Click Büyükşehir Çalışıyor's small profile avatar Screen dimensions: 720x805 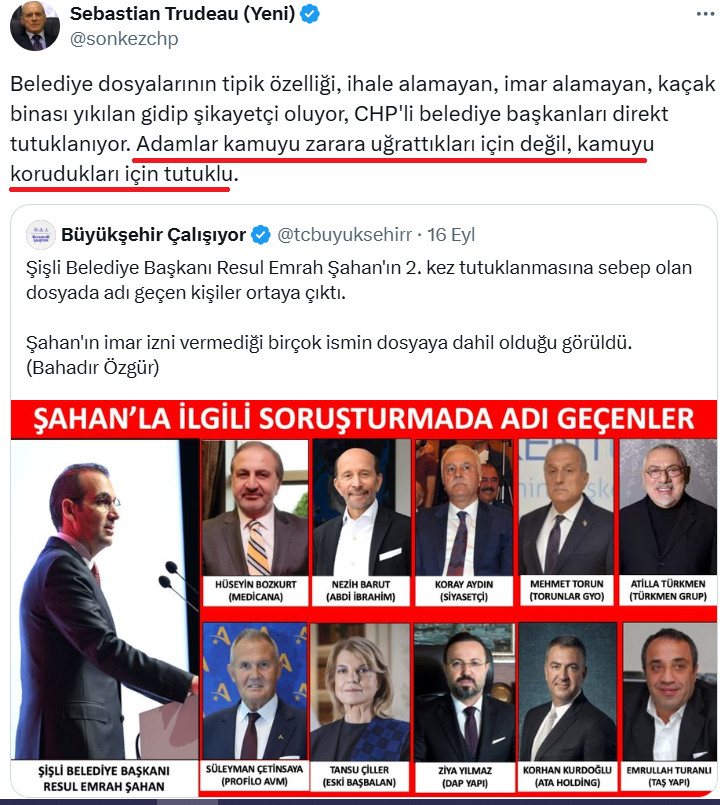click(x=41, y=235)
